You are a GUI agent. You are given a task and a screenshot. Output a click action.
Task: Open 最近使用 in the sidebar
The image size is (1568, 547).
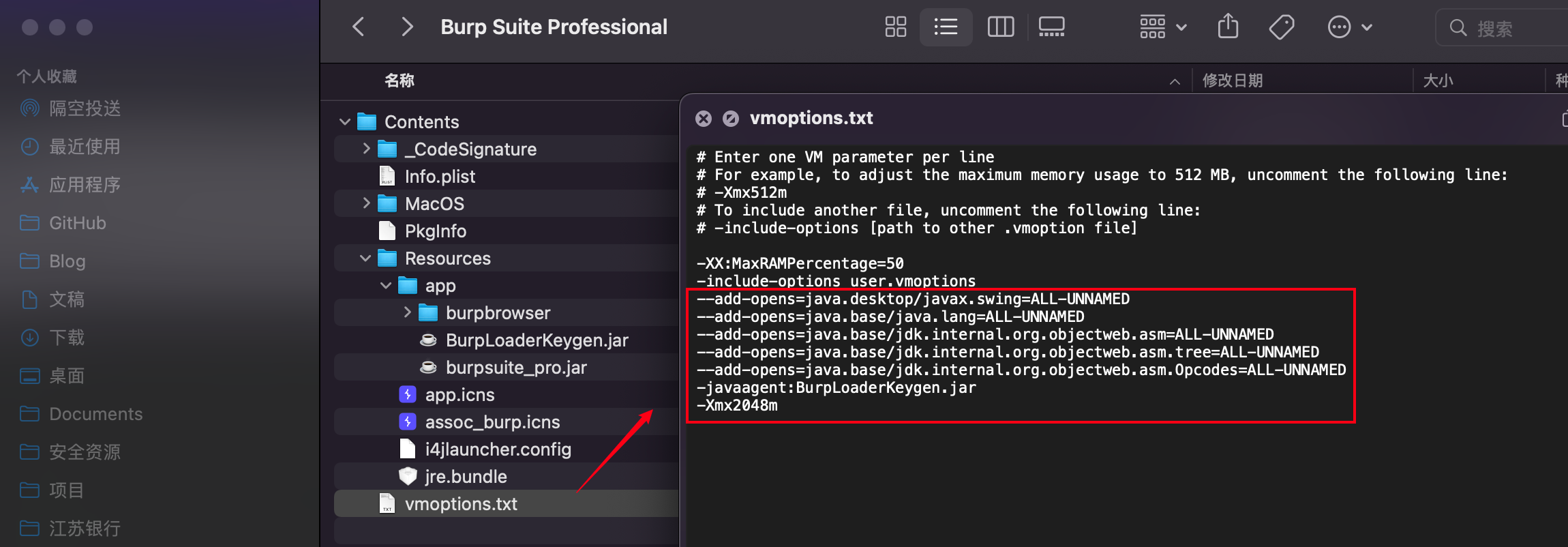72,147
